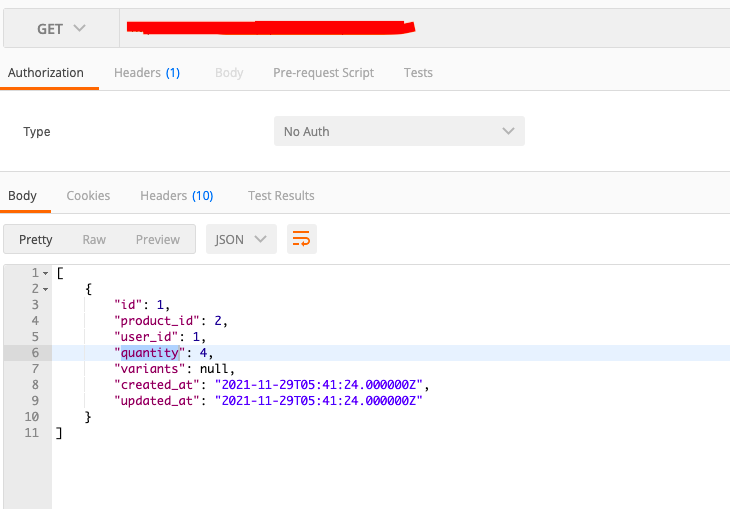Switch to Preview response view
This screenshot has width=730, height=509.
[157, 239]
